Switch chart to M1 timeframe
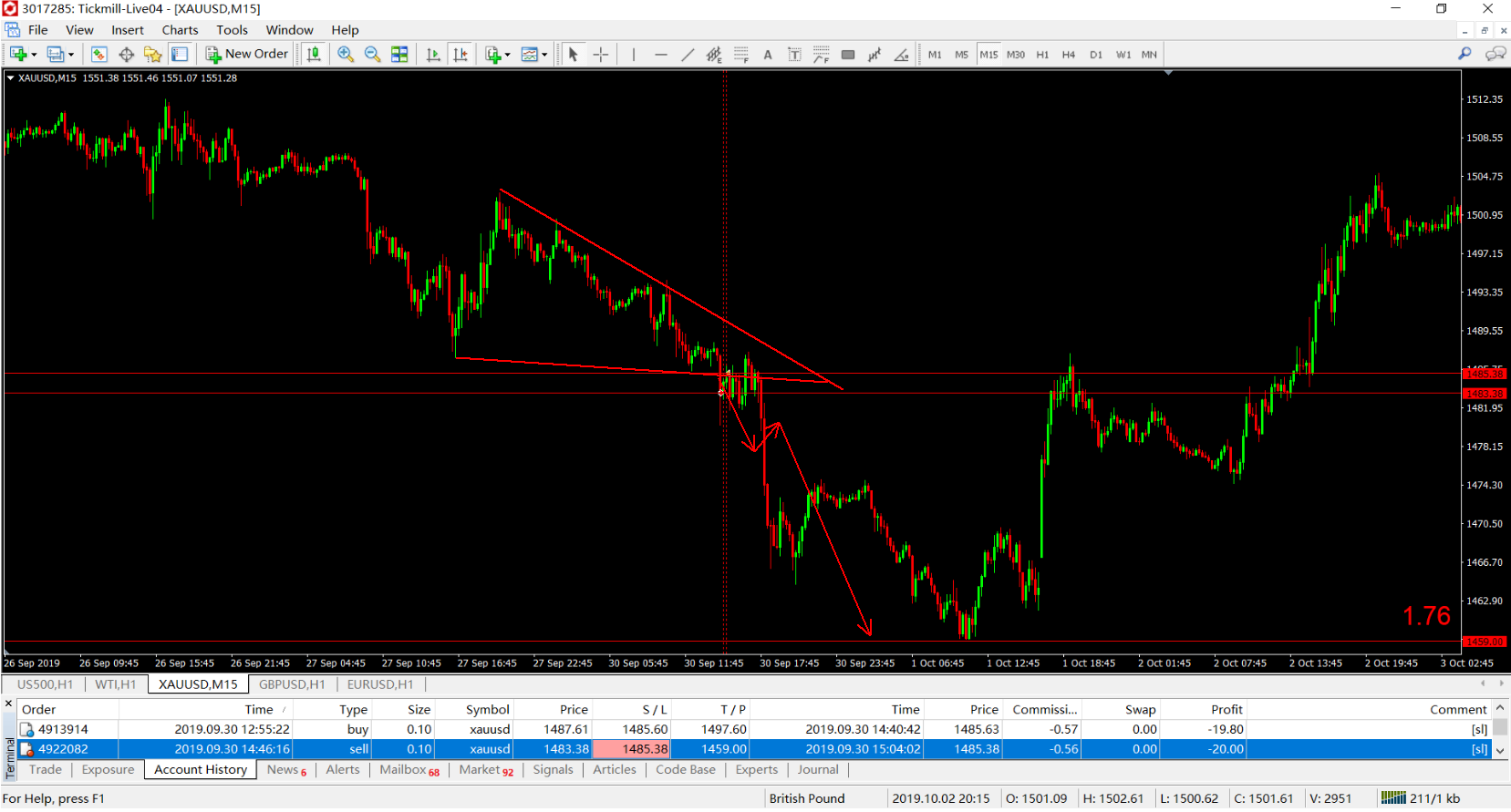 point(935,55)
